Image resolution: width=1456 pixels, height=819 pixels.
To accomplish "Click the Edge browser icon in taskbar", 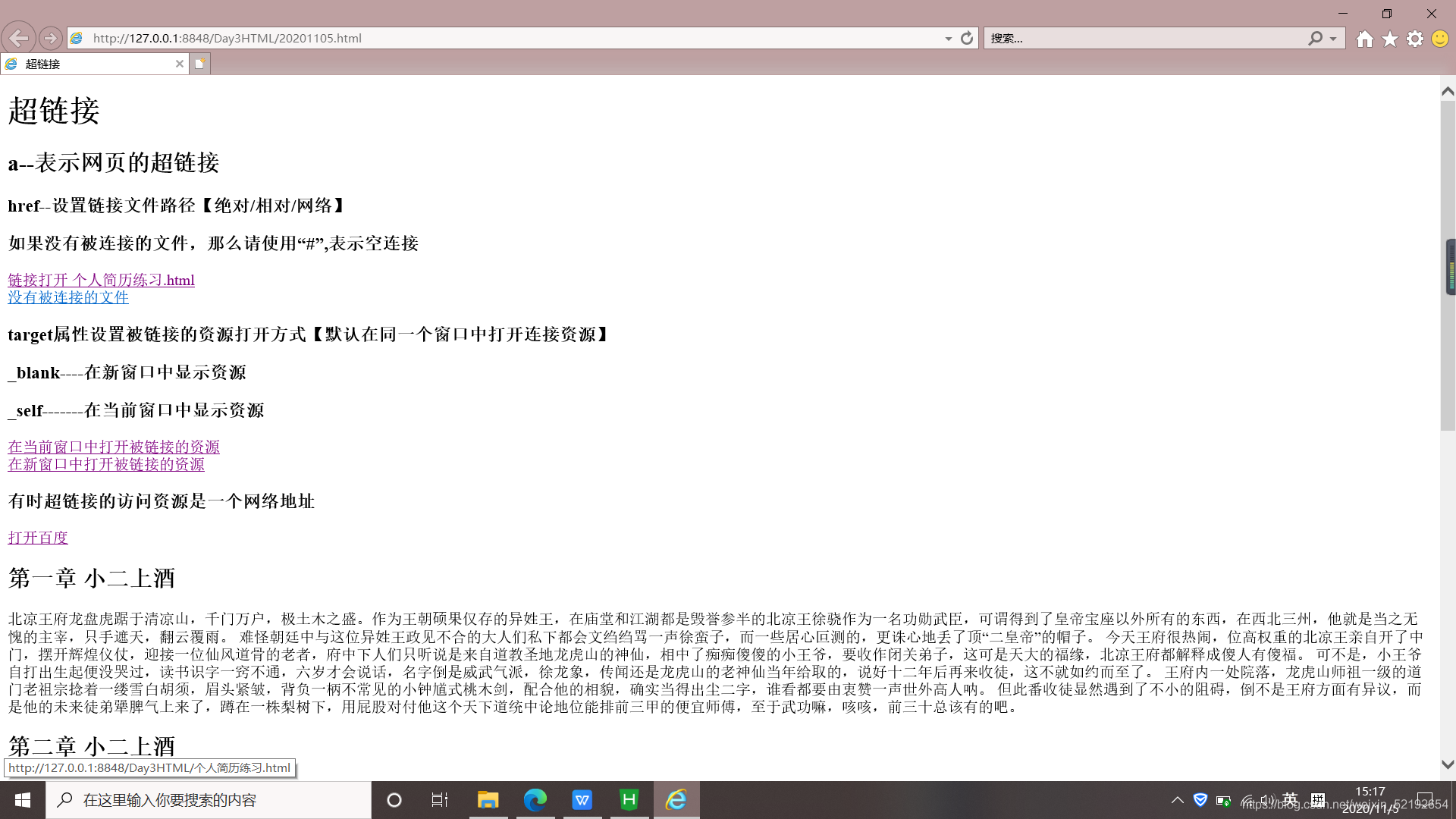I will pos(535,799).
